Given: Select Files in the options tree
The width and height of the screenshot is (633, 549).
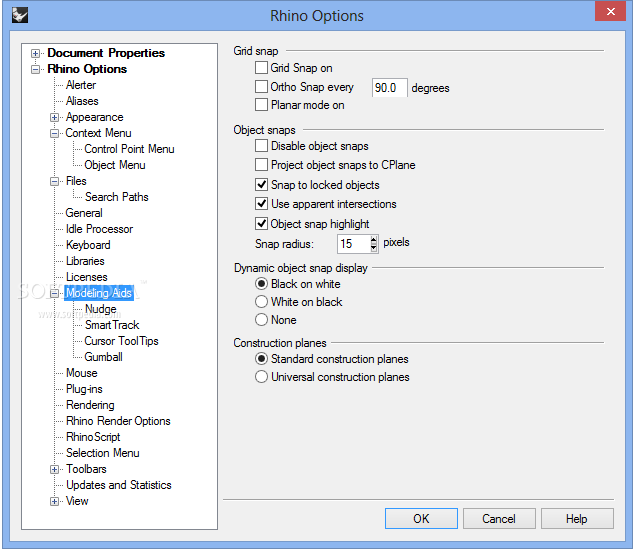Looking at the screenshot, I should [x=76, y=181].
